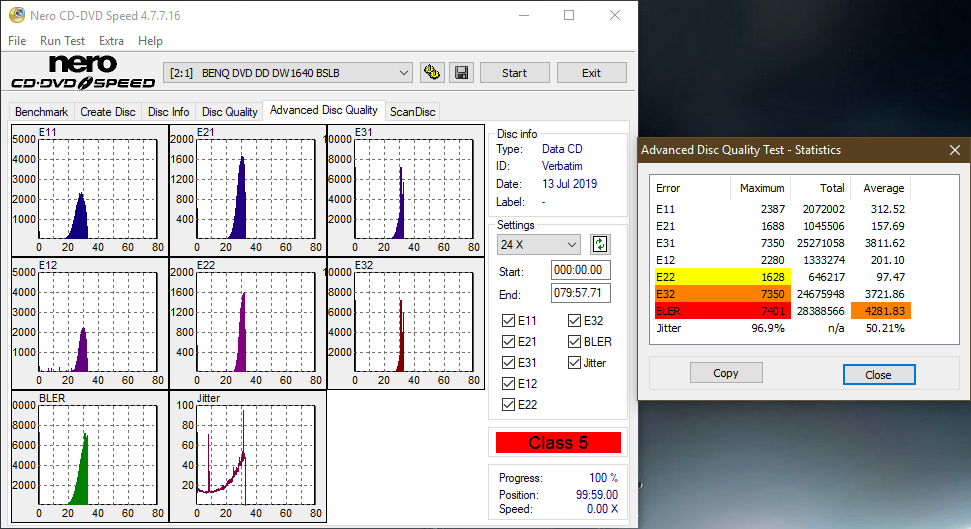
Task: Click the red Class 5 indicator
Action: pyautogui.click(x=558, y=443)
